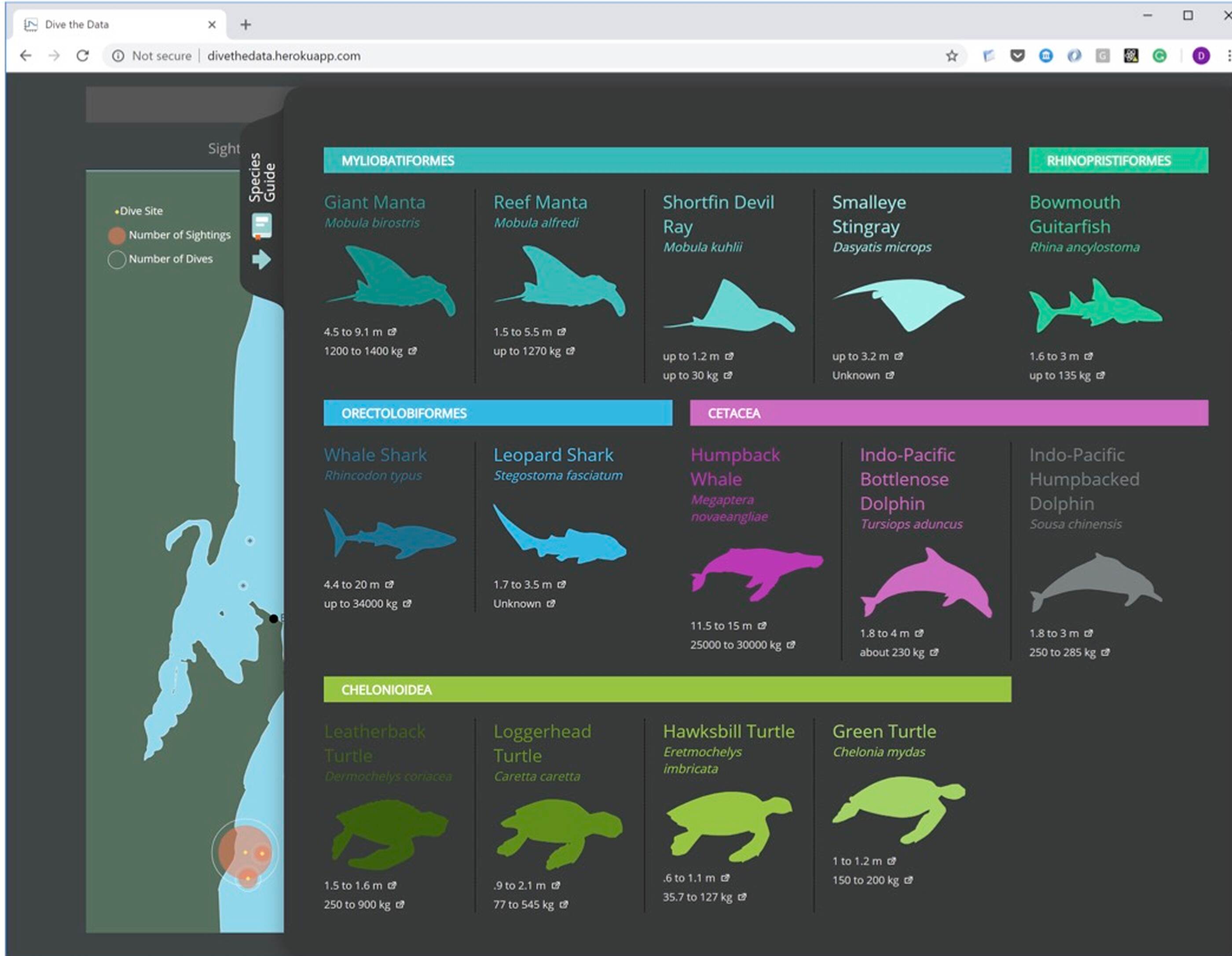Click the Reef Manta species title
The image size is (1232, 956).
(x=540, y=202)
